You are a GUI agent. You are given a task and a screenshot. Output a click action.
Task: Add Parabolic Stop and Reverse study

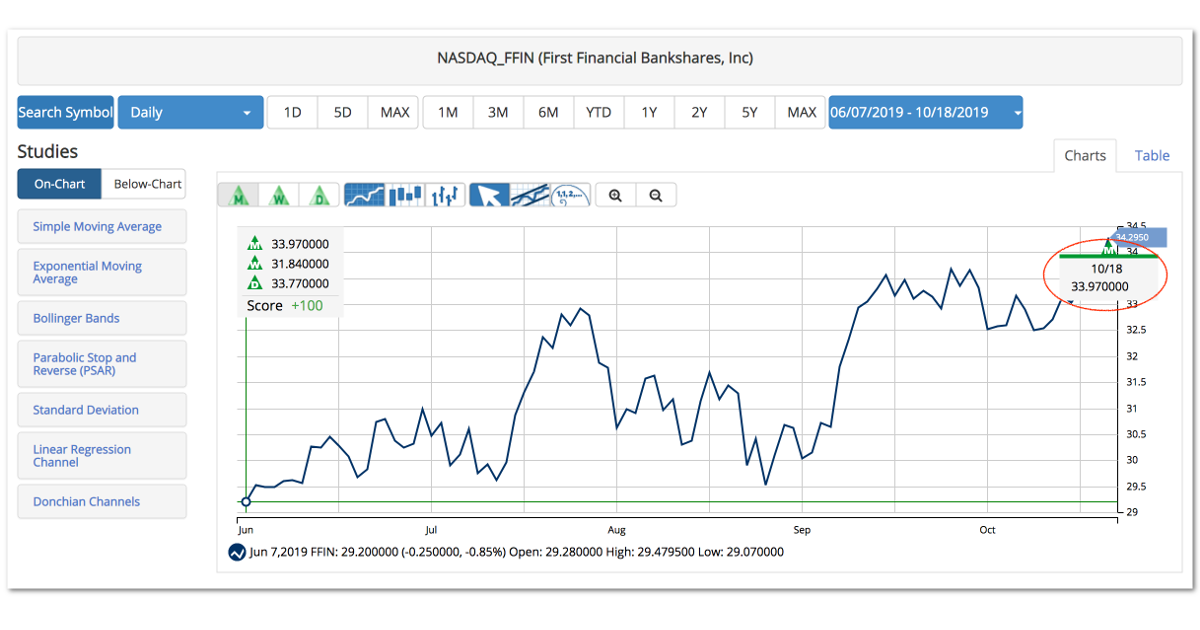click(102, 364)
